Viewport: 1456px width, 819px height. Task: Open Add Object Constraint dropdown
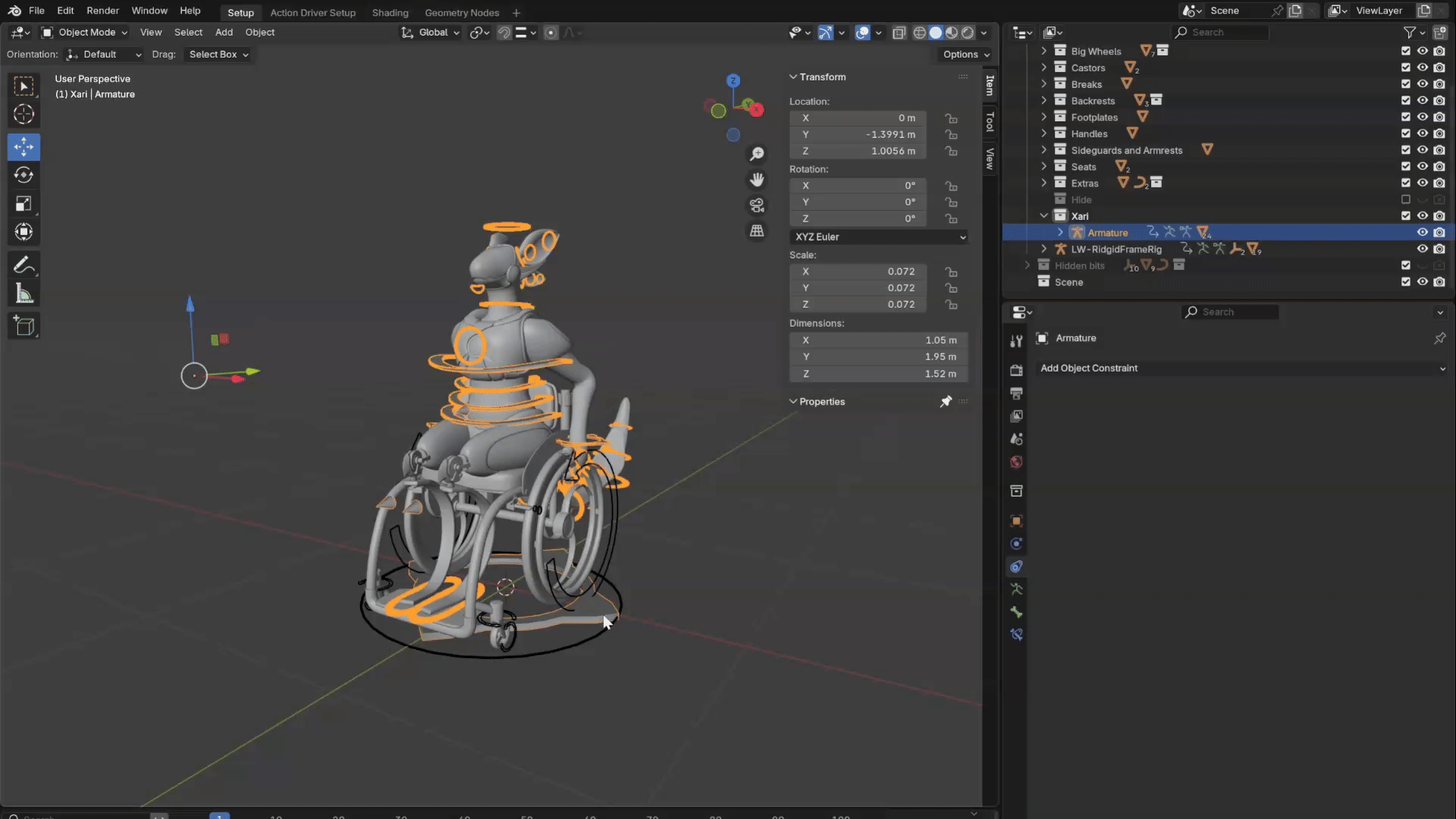pos(1241,369)
